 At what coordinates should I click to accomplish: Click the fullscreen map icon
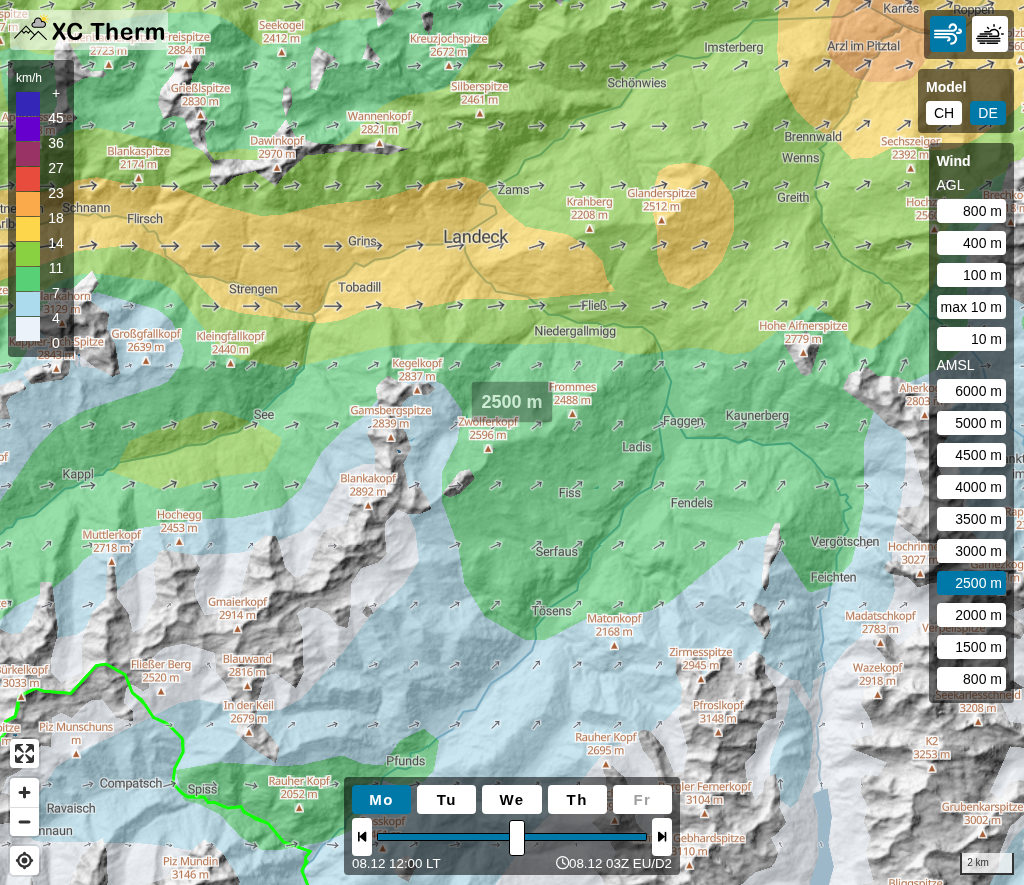(24, 753)
